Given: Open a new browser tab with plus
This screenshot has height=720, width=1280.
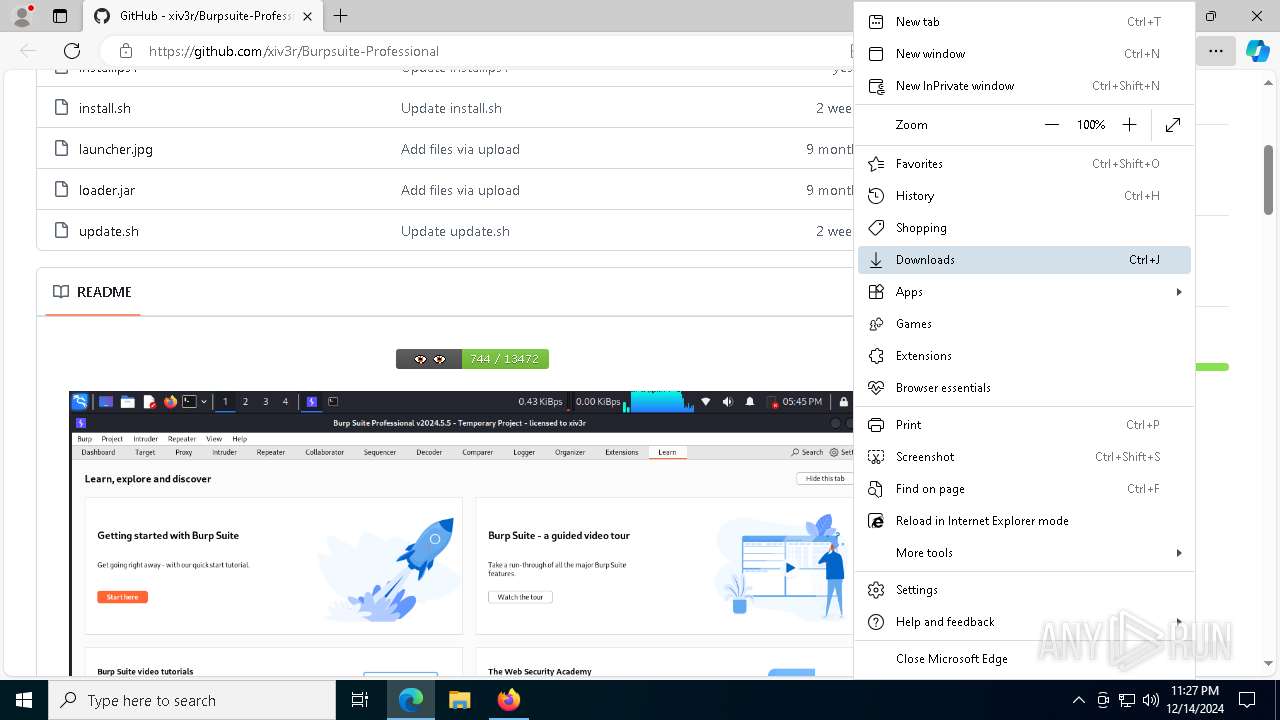Looking at the screenshot, I should coord(340,16).
